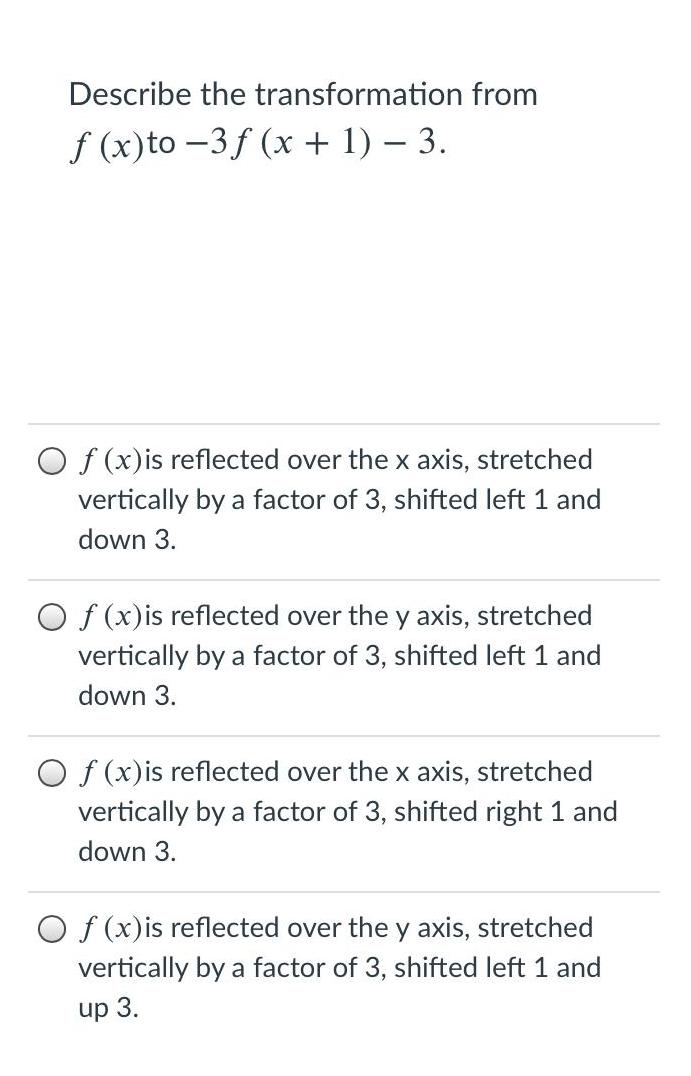Screen dimensions: 691x1076
Task: Click the radio circle beside the third option
Action: tap(51, 772)
